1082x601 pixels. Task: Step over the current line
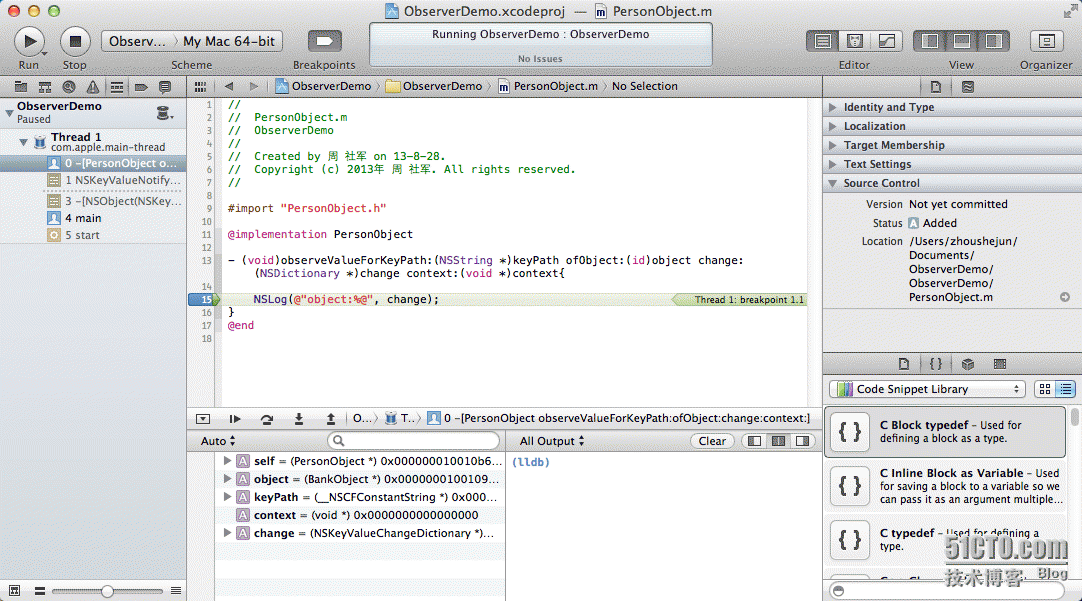tap(266, 419)
